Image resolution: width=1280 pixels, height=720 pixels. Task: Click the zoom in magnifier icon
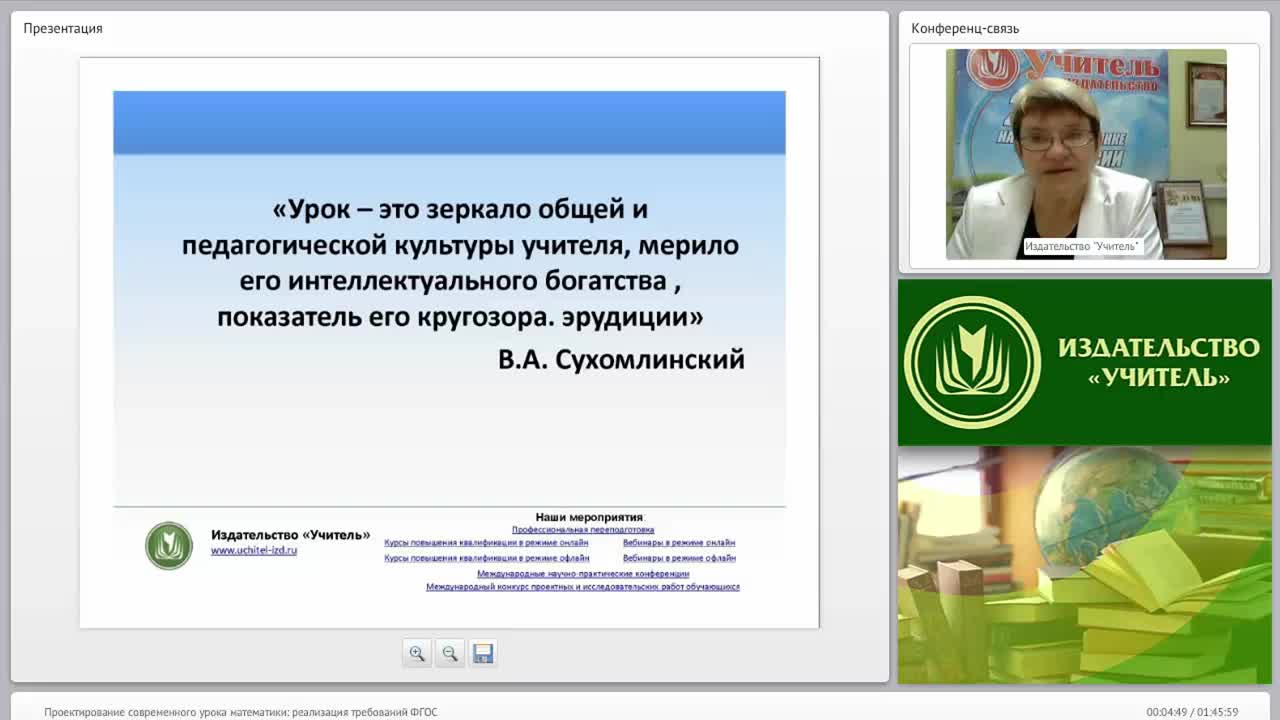[417, 653]
